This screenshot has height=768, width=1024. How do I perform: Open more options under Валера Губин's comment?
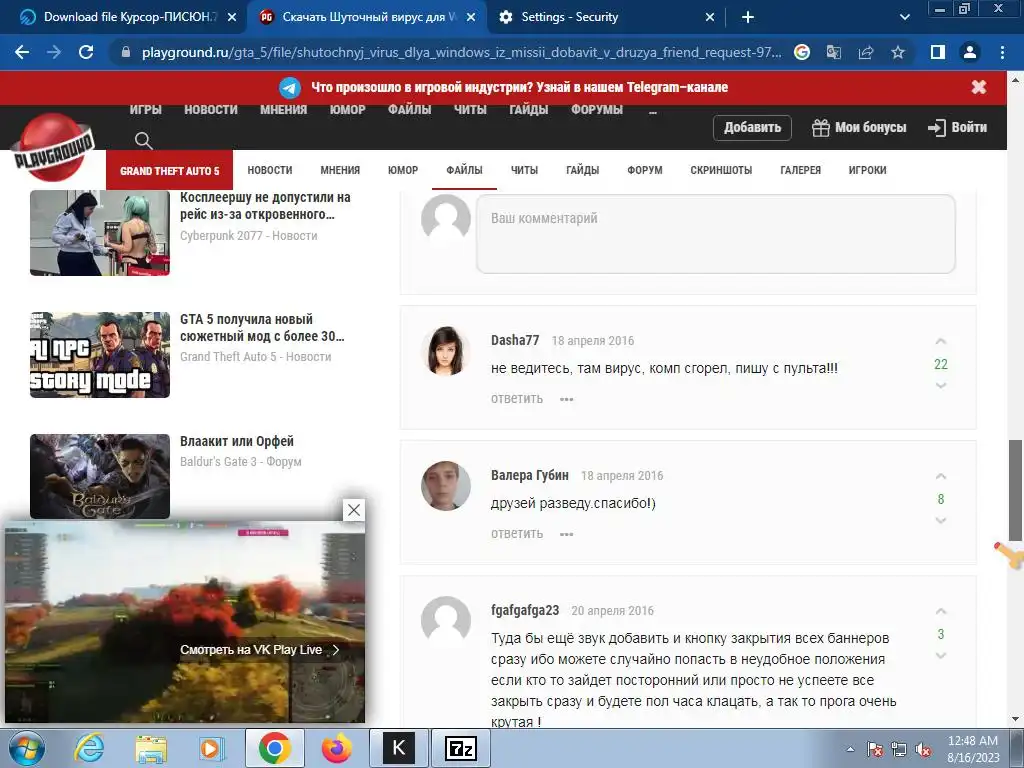pos(566,534)
